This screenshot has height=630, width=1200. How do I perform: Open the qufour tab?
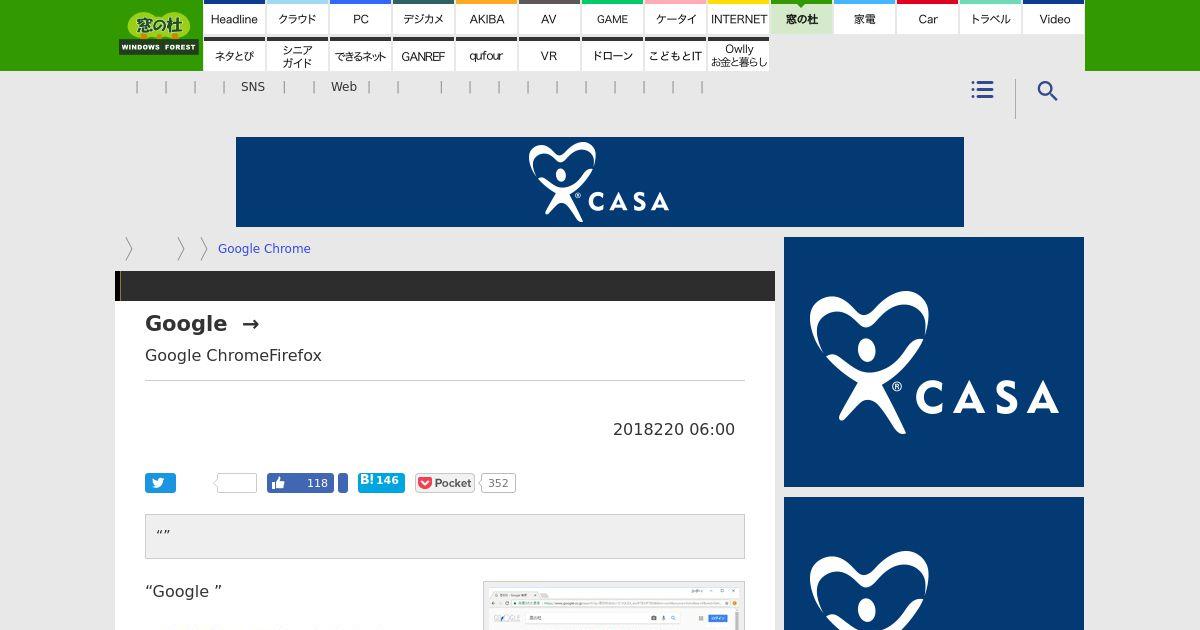click(x=486, y=55)
